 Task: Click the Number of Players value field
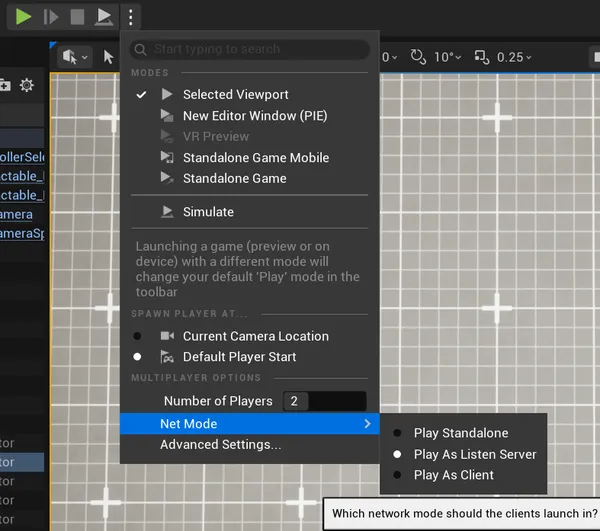pyautogui.click(x=324, y=401)
